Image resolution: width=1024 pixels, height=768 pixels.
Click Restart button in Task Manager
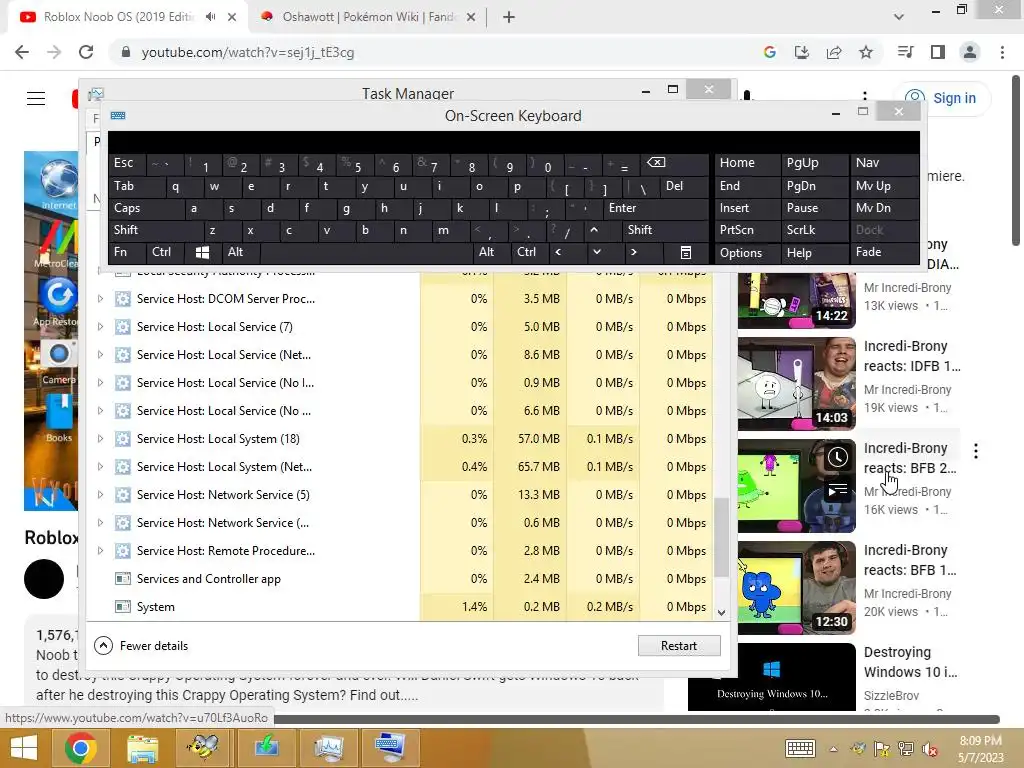679,646
